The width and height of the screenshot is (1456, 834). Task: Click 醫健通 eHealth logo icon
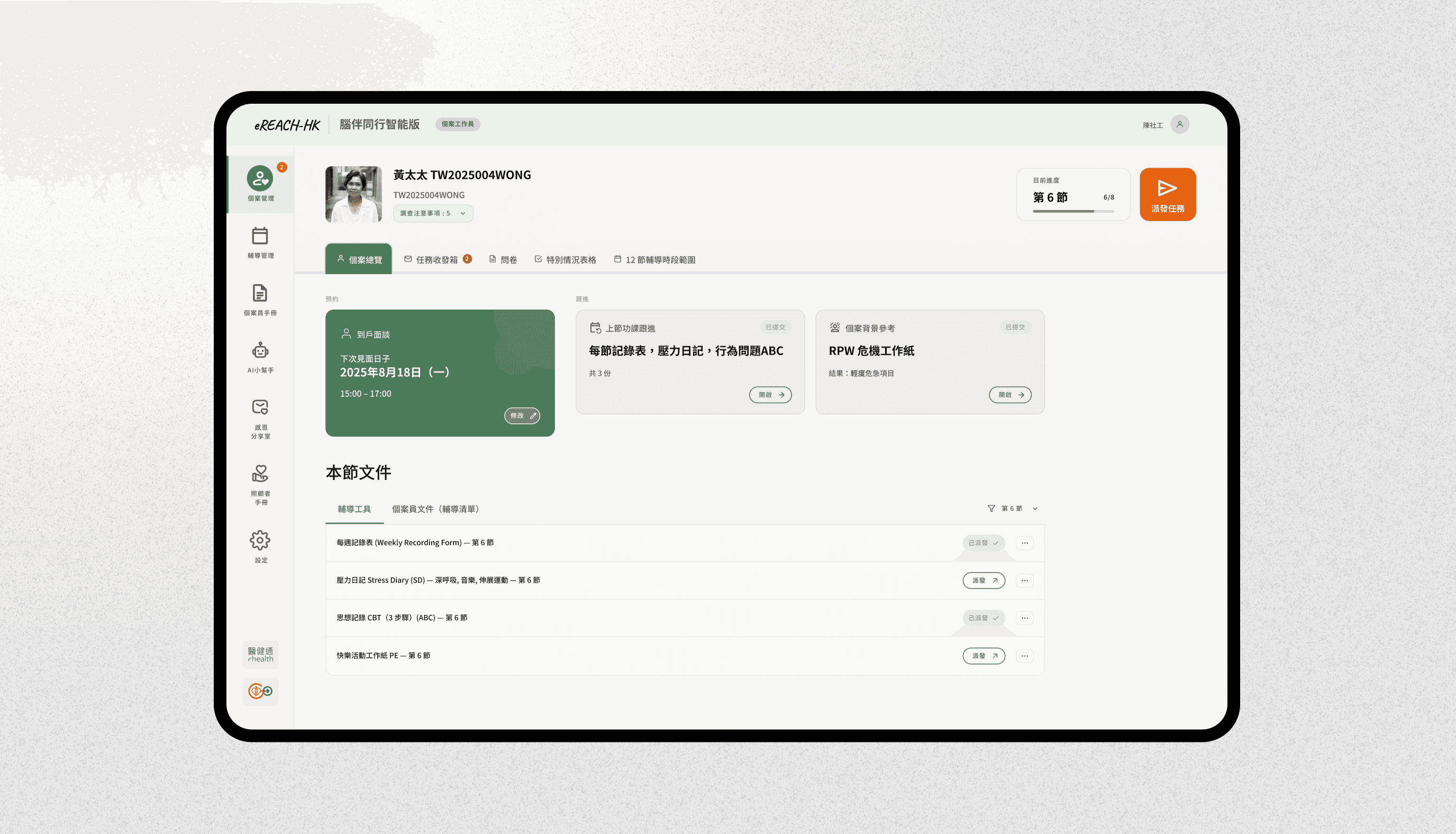coord(260,654)
